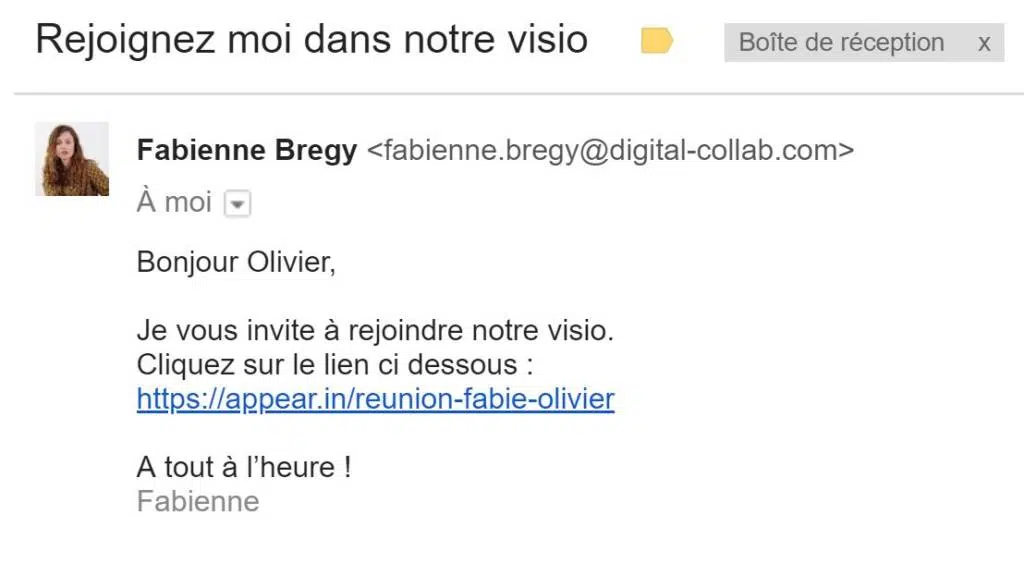Expand recipient details arrow beside À moi
This screenshot has height=576, width=1024.
pos(237,204)
